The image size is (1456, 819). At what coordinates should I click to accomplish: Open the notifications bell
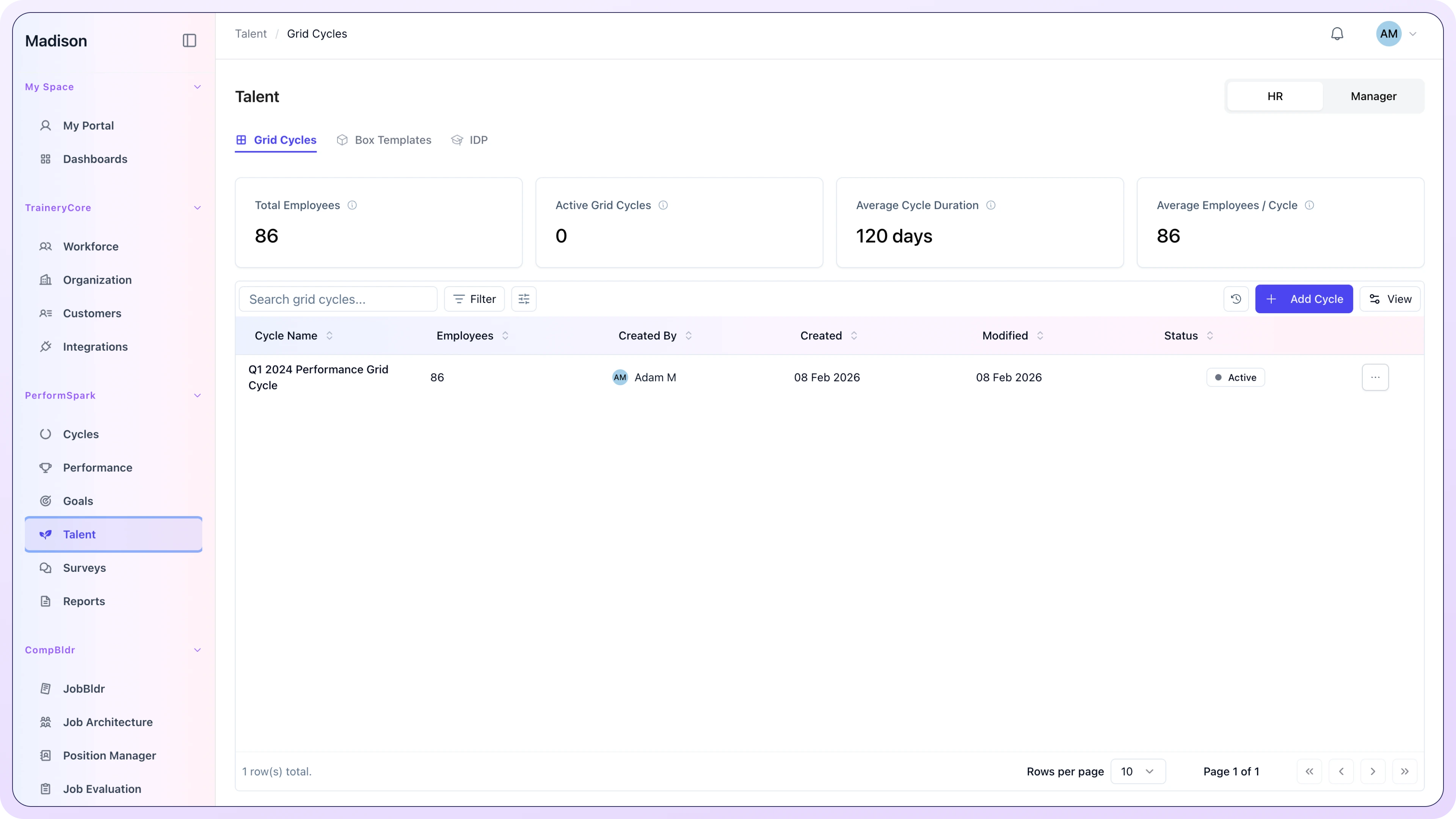(1337, 34)
